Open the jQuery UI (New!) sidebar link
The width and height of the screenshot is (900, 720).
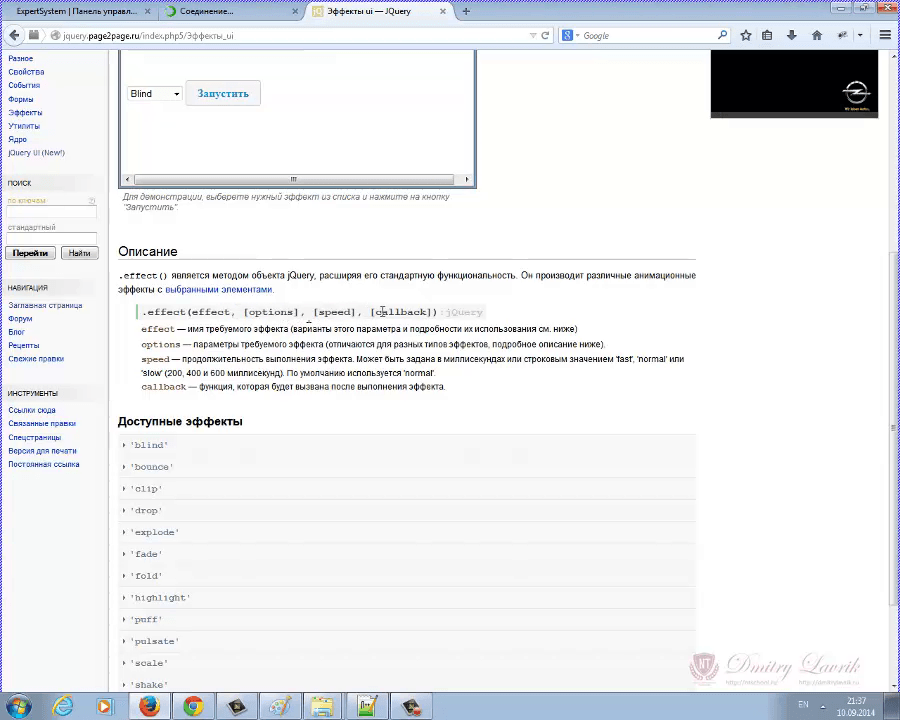pos(37,153)
